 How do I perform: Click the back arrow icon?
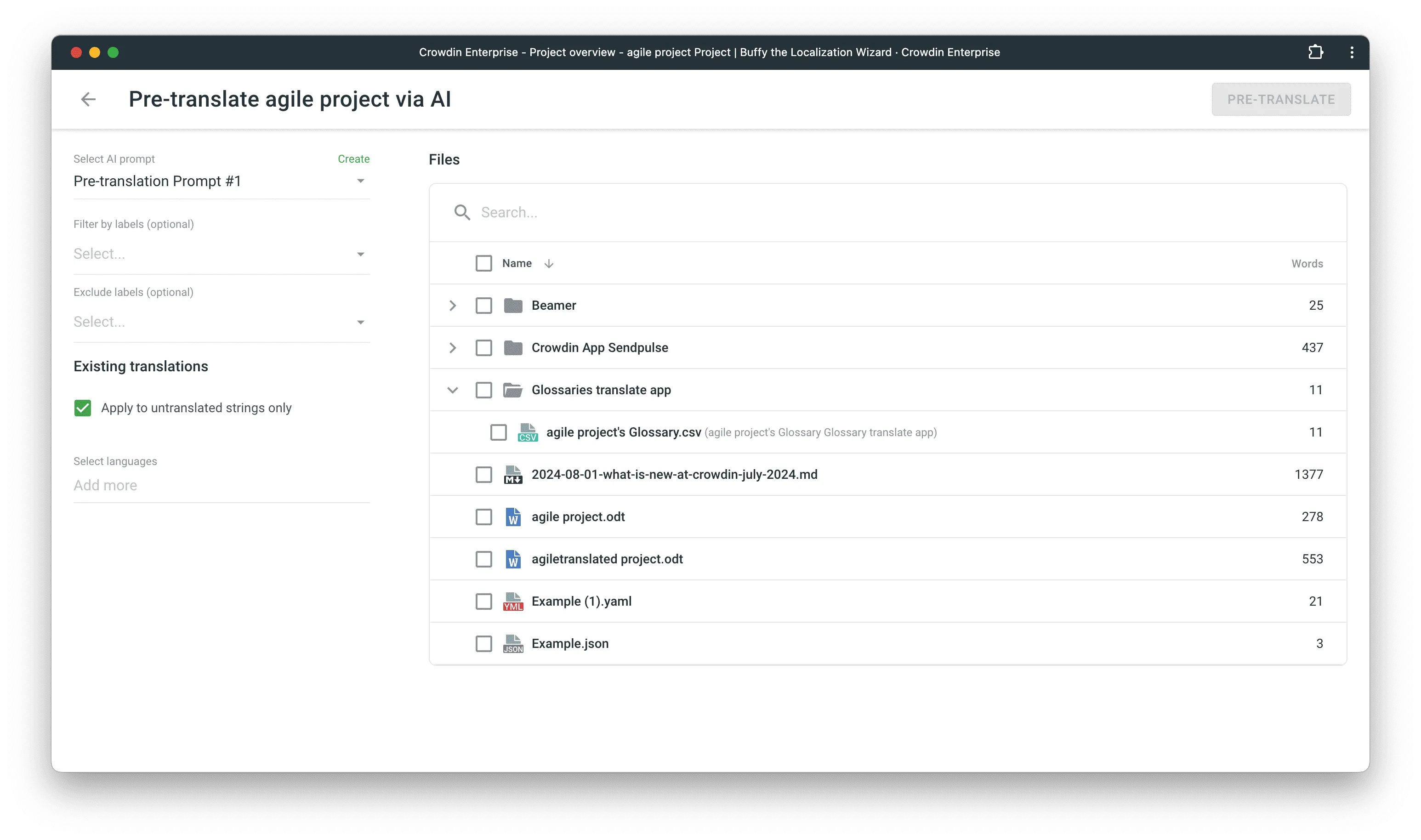click(x=88, y=100)
